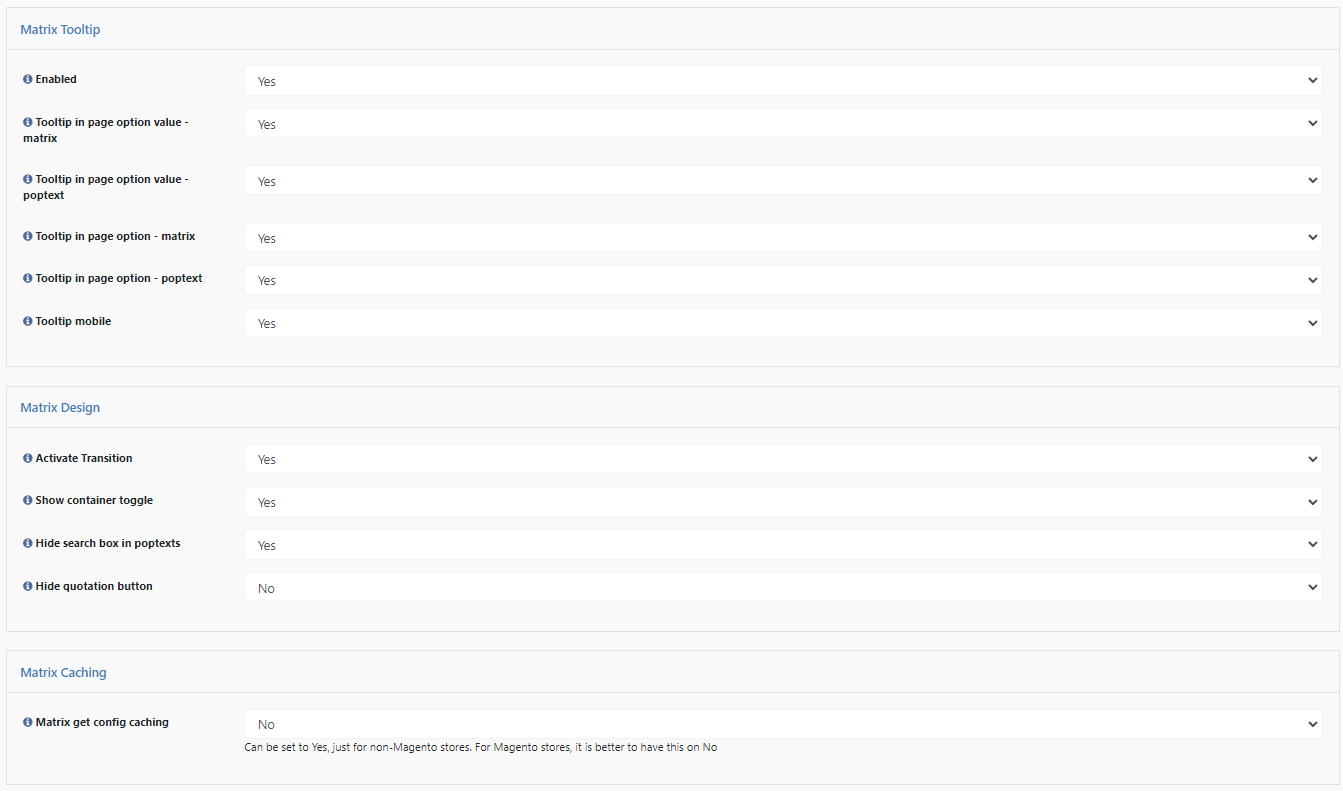This screenshot has width=1343, height=791.
Task: Click info icon for Hide quotation button
Action: tap(28, 587)
